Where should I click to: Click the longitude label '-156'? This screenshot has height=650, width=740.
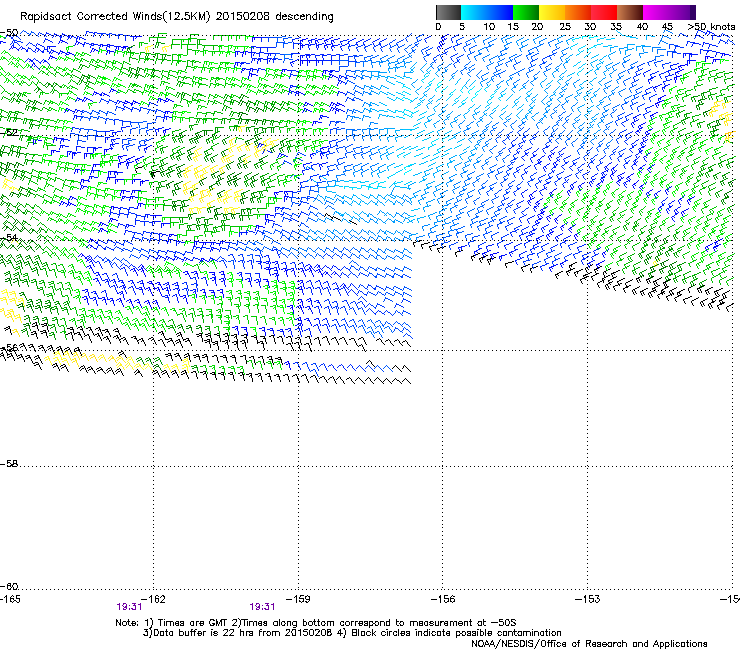pyautogui.click(x=443, y=599)
